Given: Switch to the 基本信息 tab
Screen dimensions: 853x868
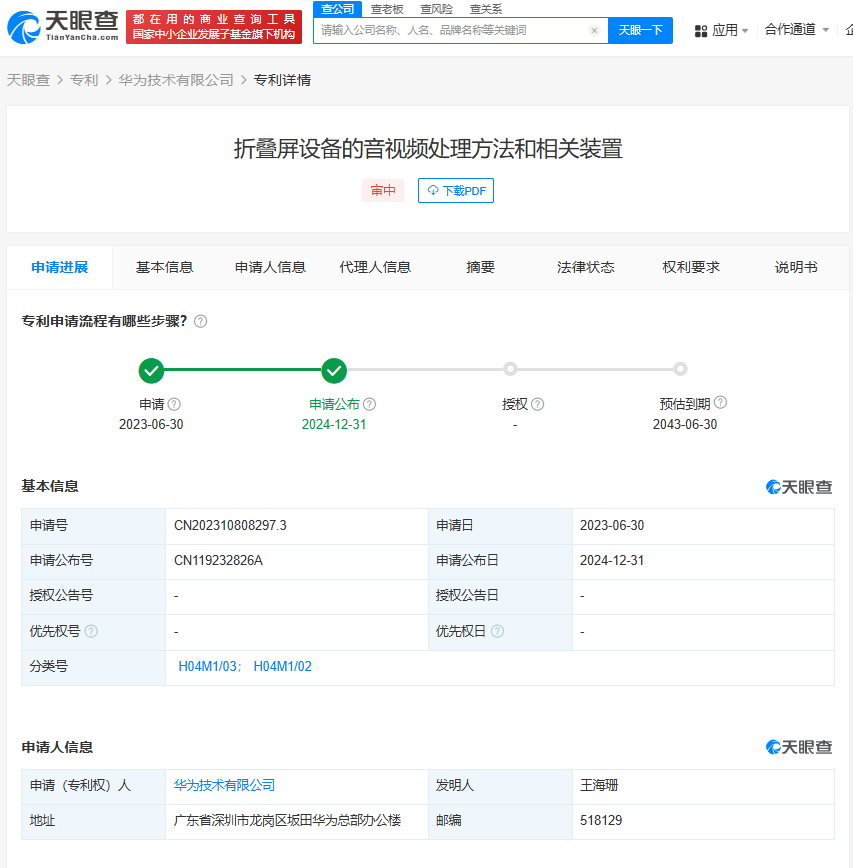Looking at the screenshot, I should coord(164,267).
